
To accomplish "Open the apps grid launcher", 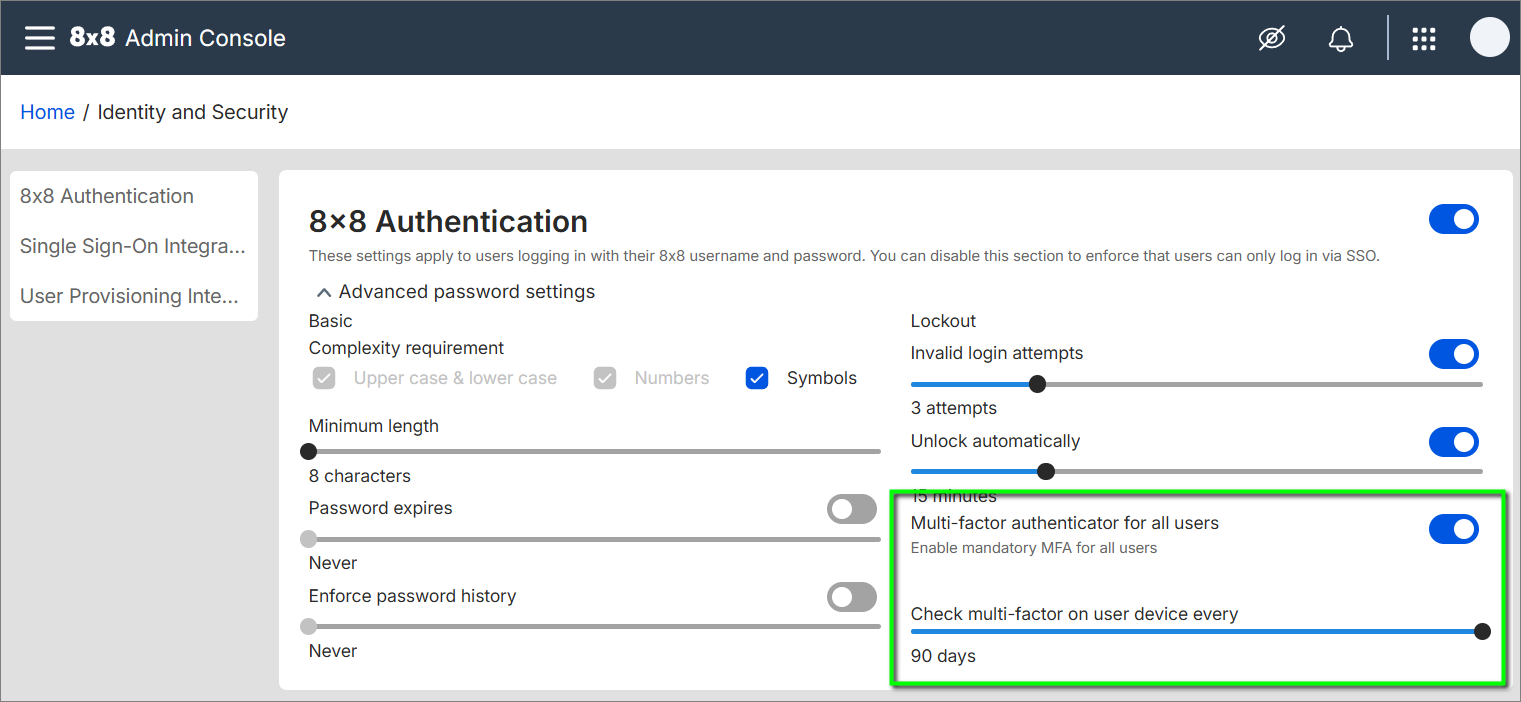I will (x=1423, y=39).
